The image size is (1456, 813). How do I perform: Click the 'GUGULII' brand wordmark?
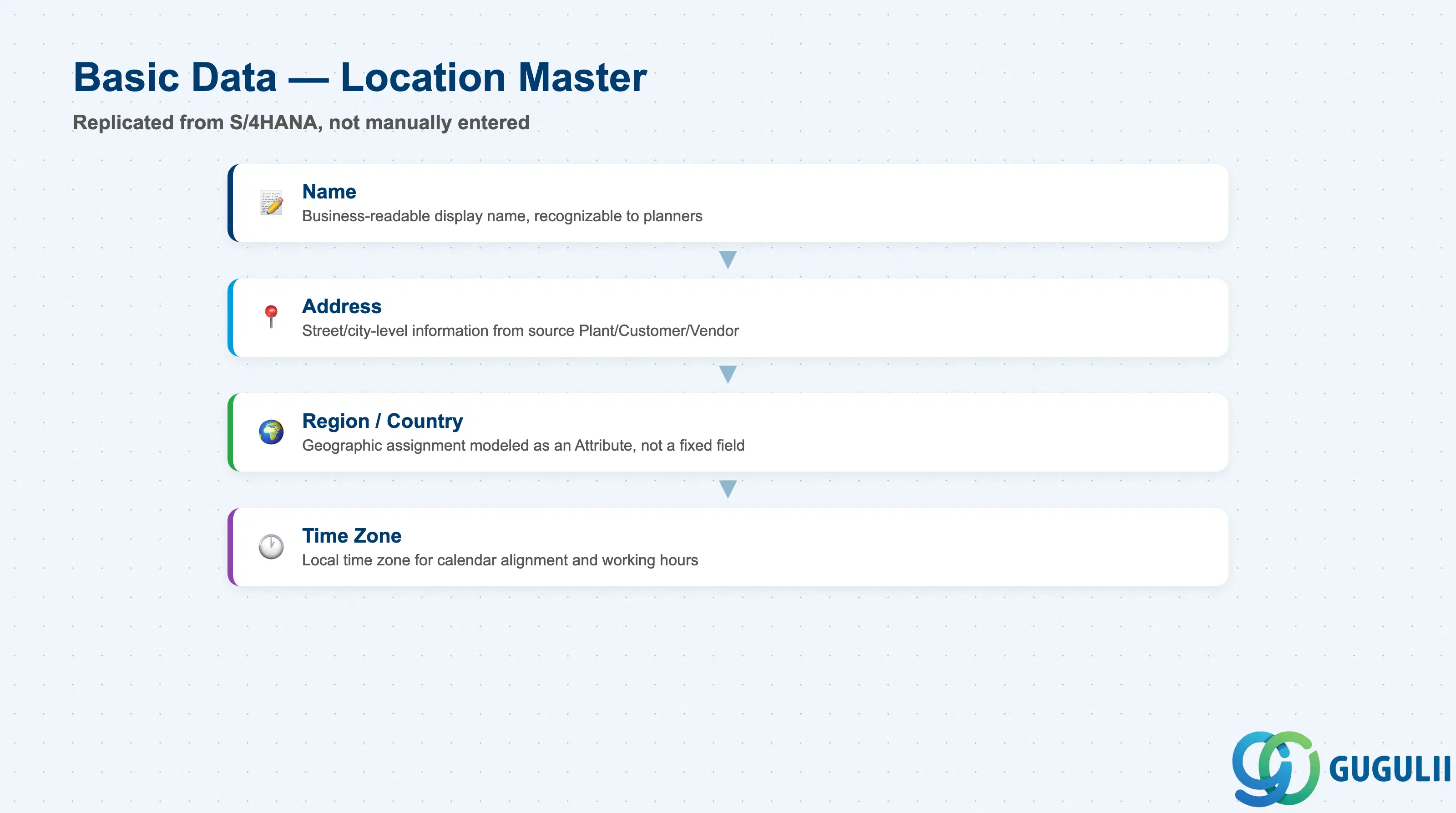tap(1390, 769)
